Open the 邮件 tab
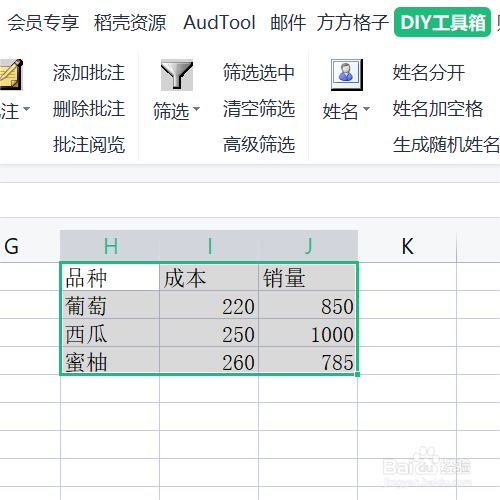Image resolution: width=500 pixels, height=500 pixels. [288, 23]
